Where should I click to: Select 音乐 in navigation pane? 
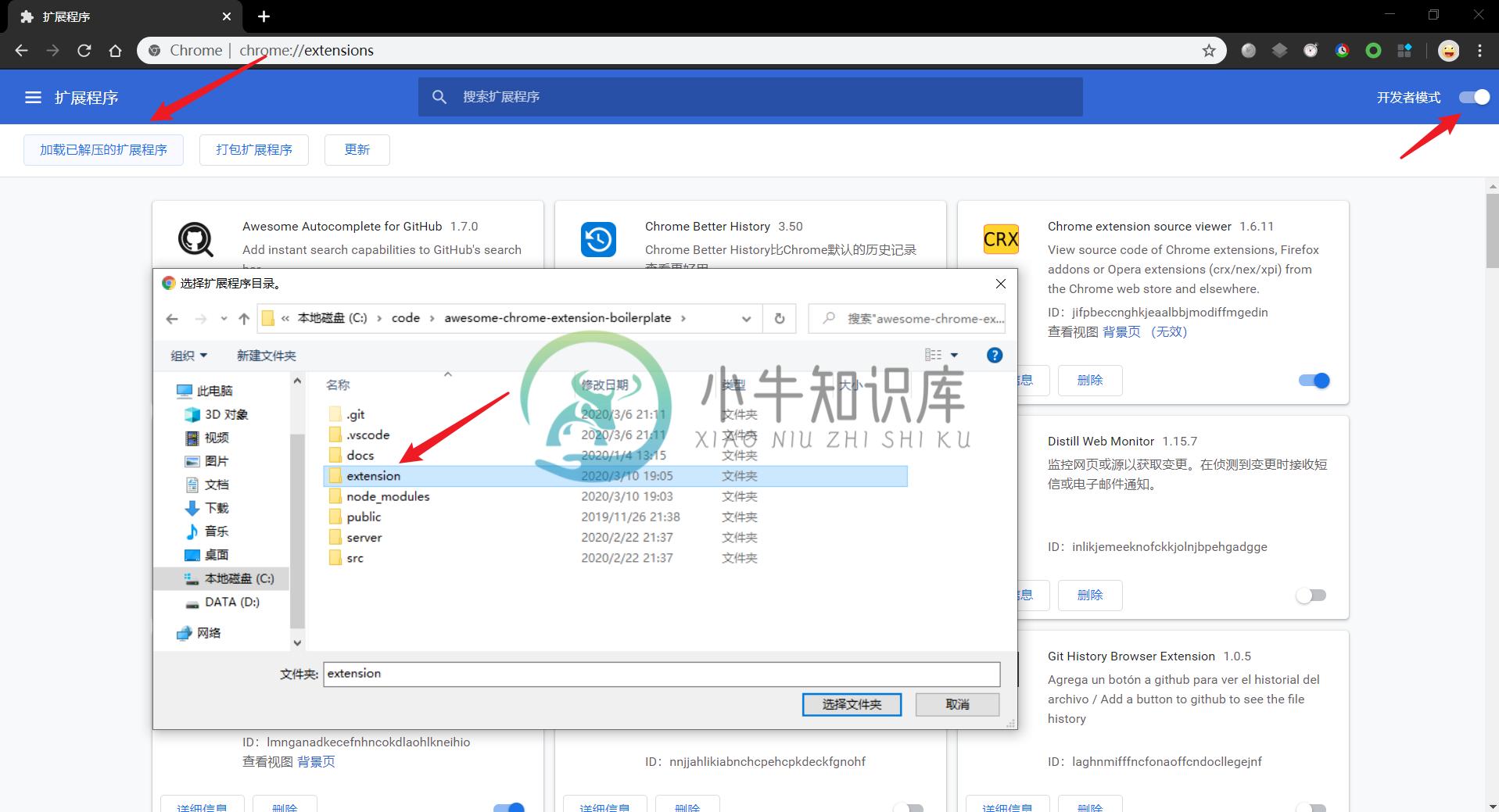208,531
